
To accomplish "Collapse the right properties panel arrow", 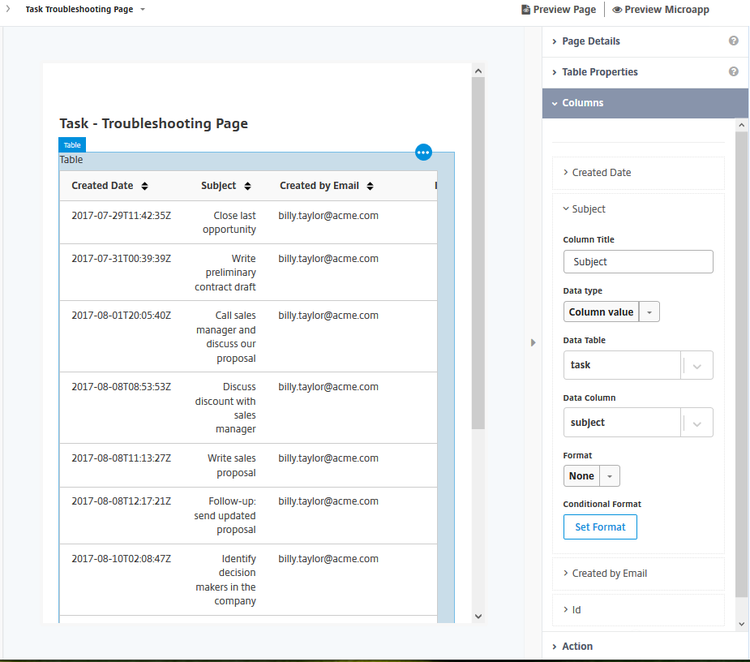I will coord(533,342).
